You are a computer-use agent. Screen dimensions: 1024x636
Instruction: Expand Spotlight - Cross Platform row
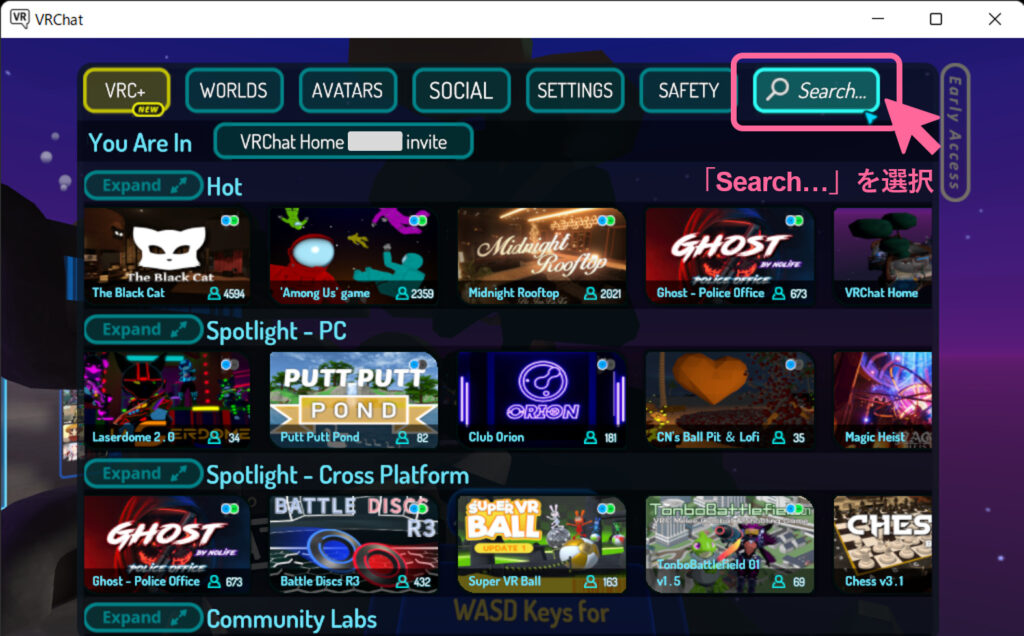143,474
